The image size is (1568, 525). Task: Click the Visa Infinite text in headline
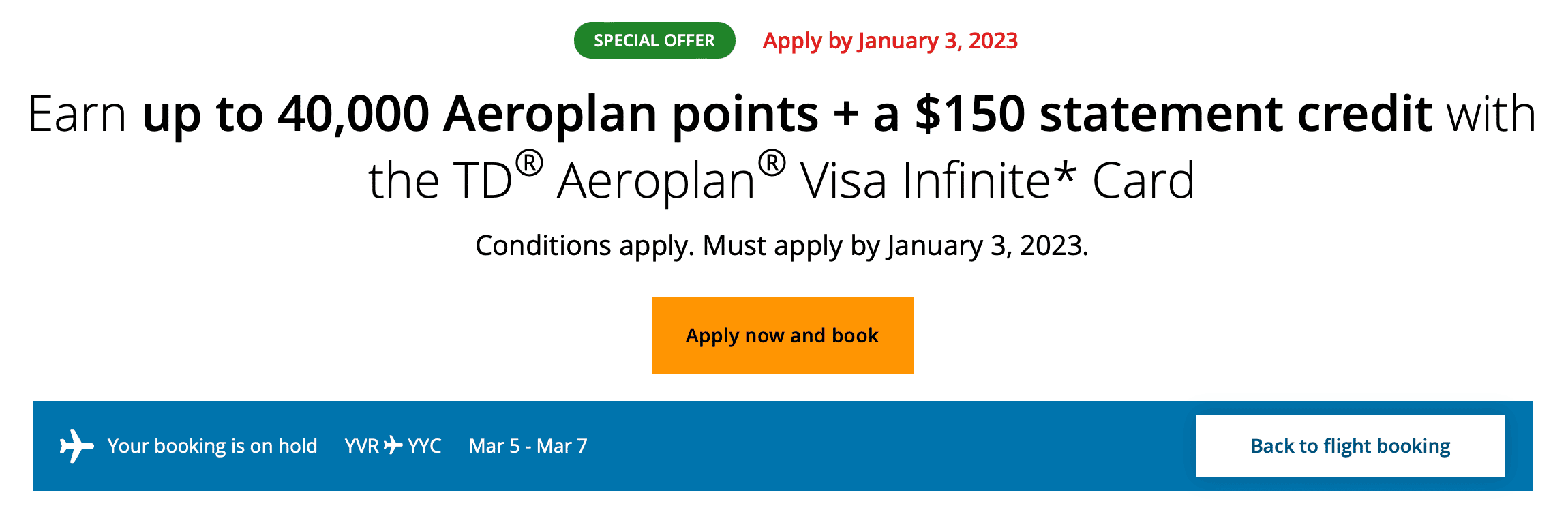pyautogui.click(x=924, y=181)
